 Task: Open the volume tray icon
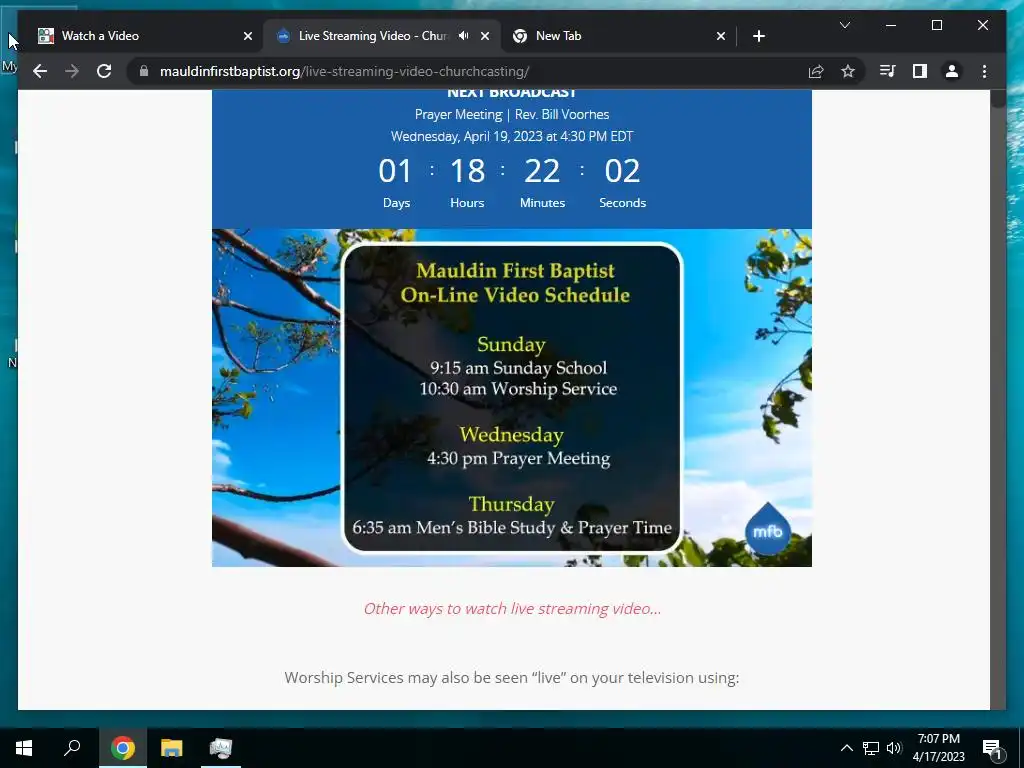pos(894,748)
